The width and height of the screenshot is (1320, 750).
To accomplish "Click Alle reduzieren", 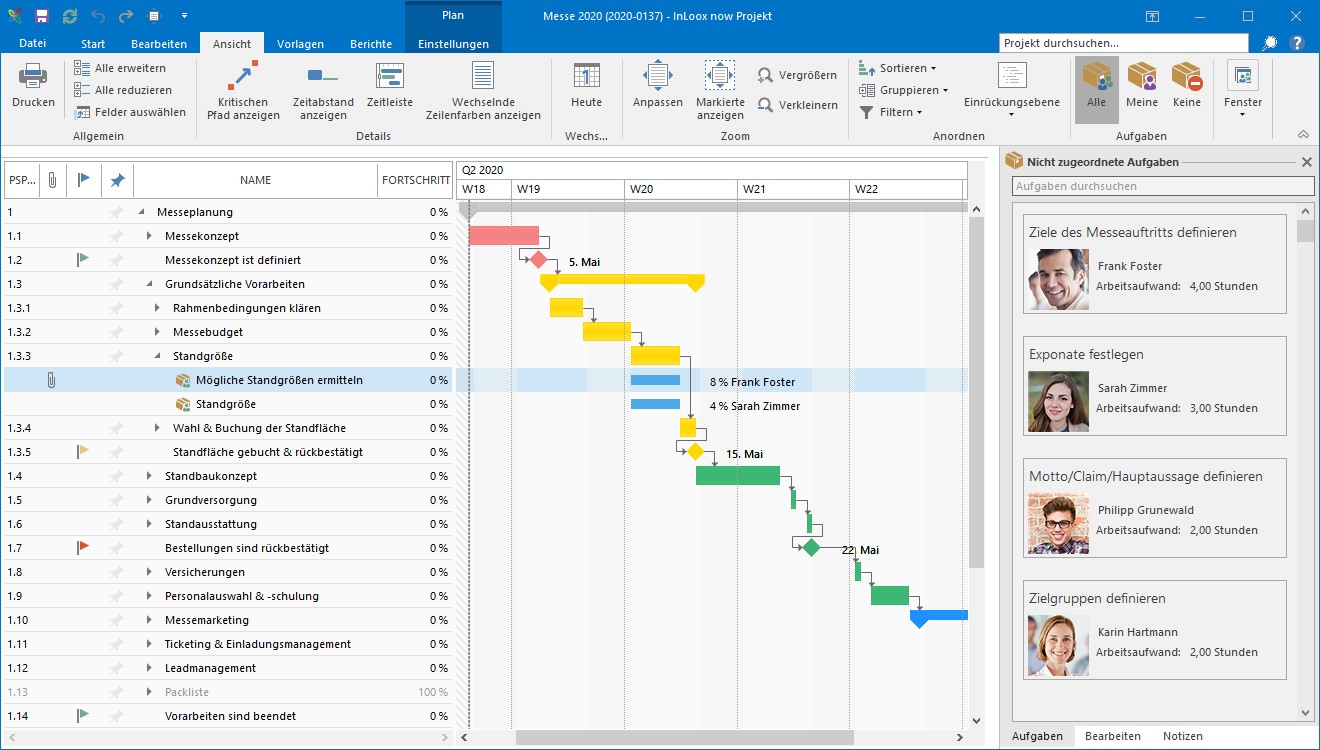I will (123, 90).
